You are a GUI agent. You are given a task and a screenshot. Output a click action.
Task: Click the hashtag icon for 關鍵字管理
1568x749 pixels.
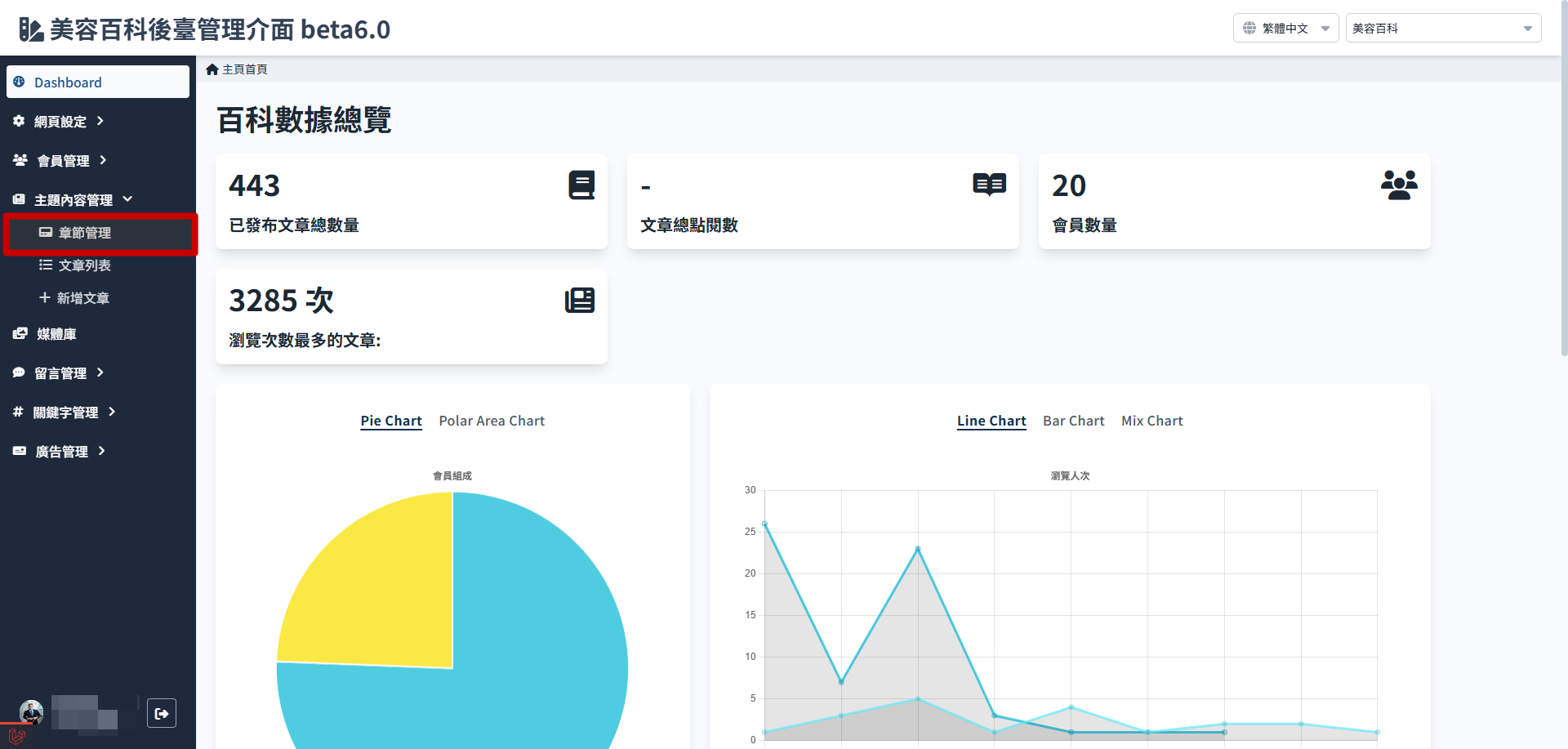pyautogui.click(x=18, y=412)
